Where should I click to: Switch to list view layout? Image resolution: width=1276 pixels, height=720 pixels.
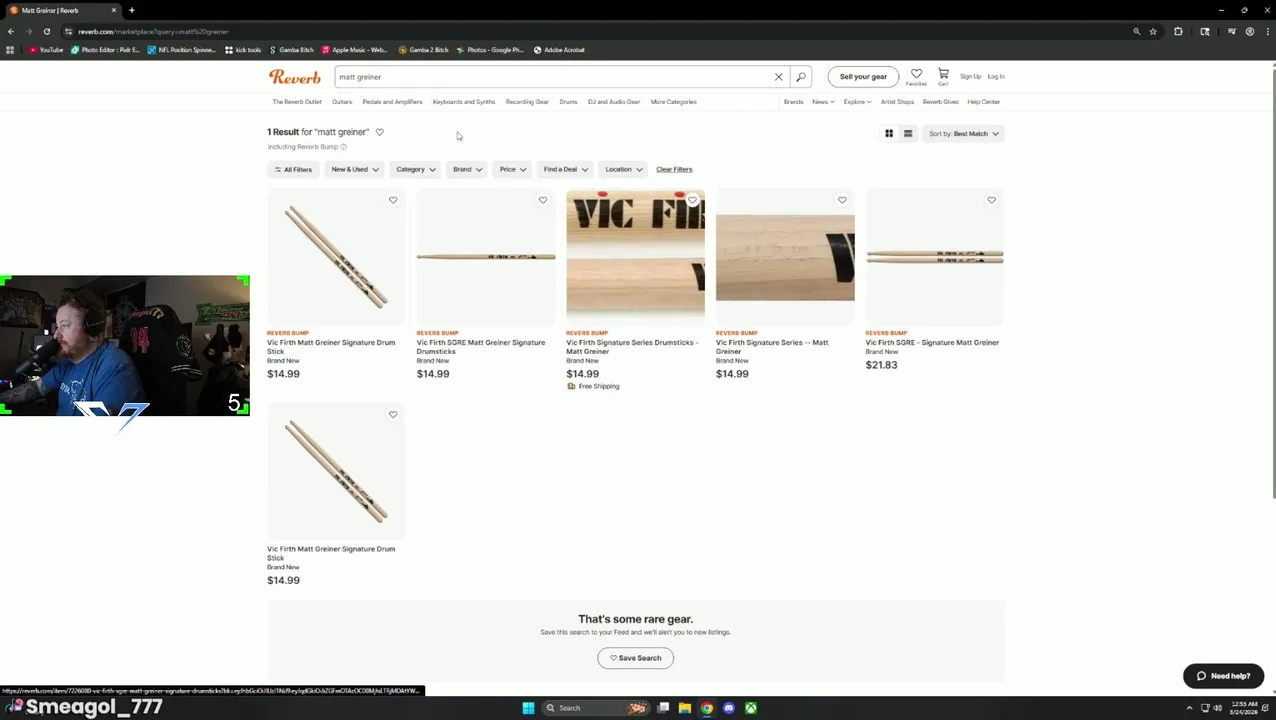[908, 133]
